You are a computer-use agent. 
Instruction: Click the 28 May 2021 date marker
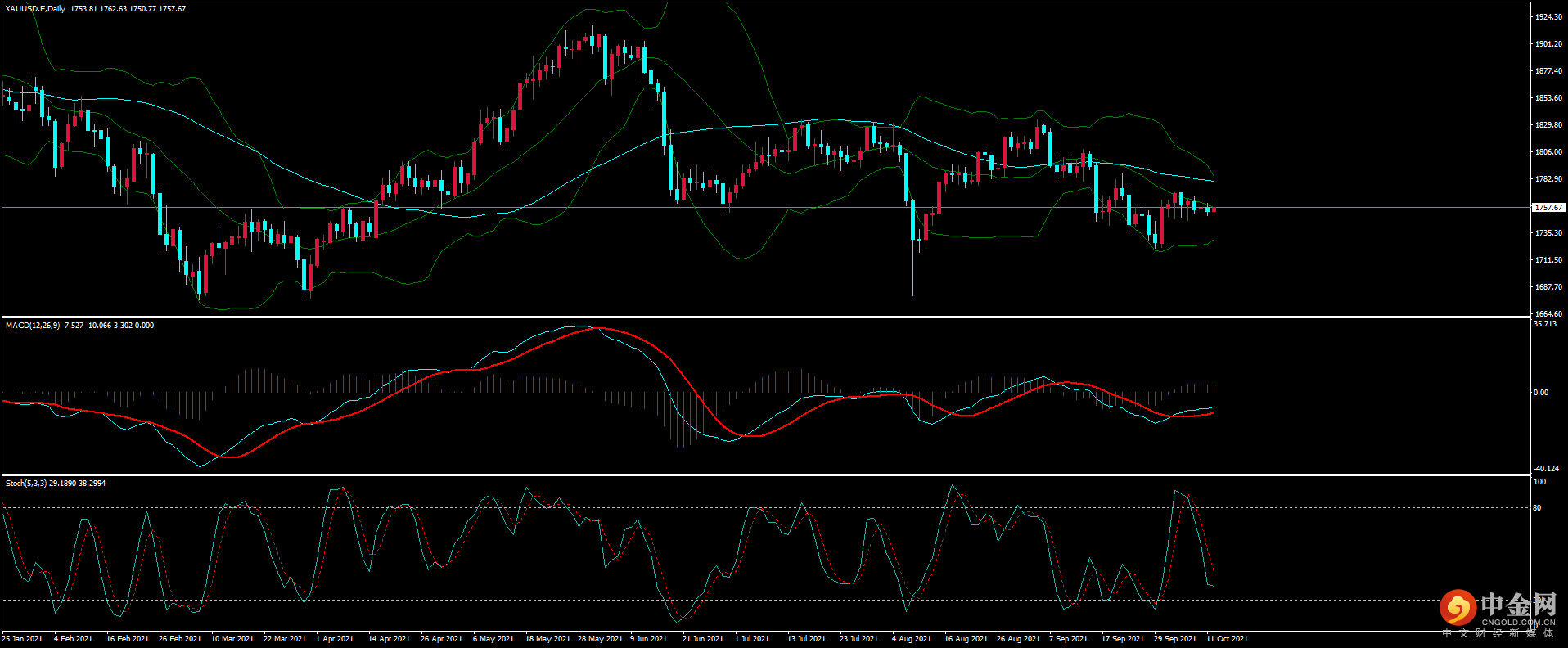tap(600, 639)
